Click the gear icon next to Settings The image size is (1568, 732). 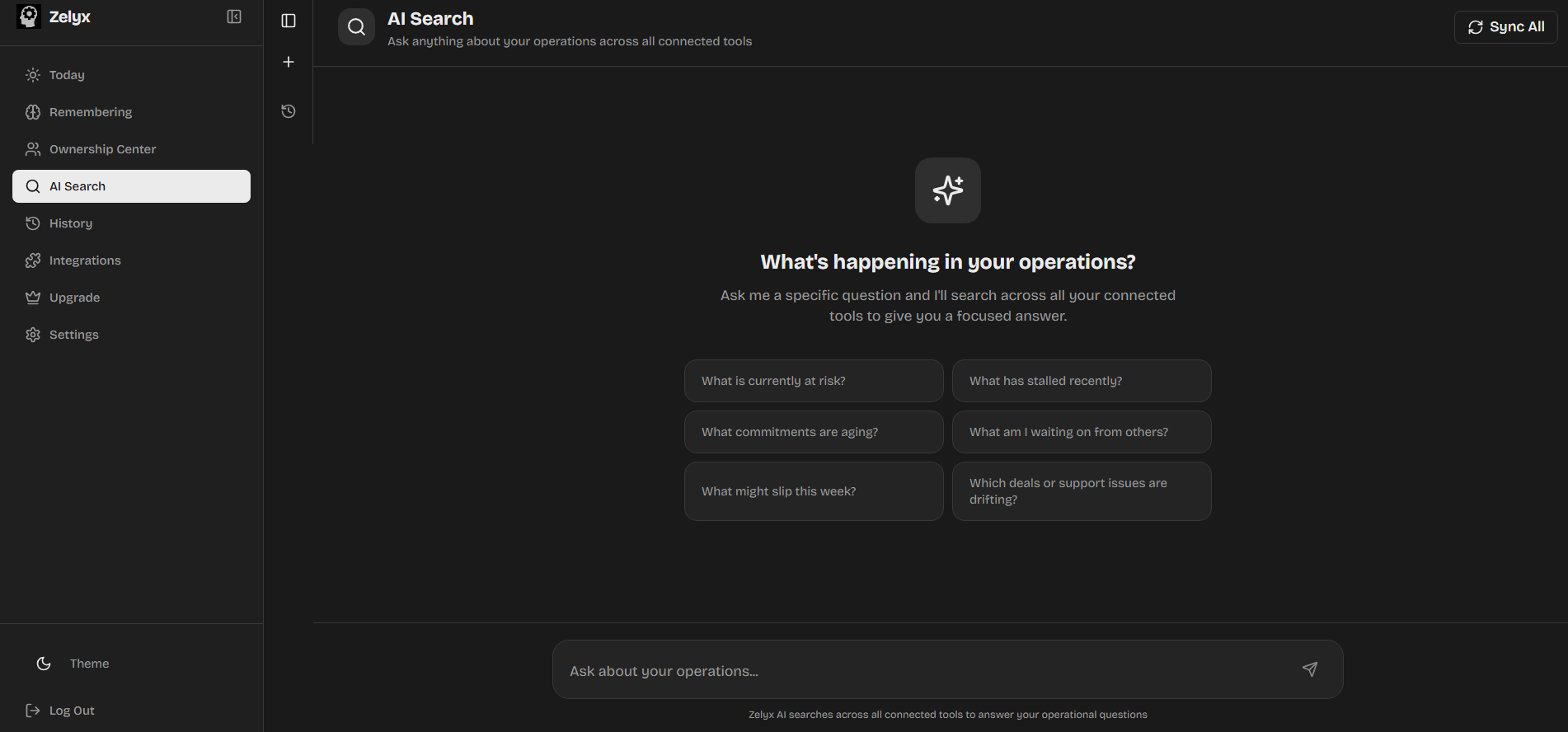pos(33,335)
